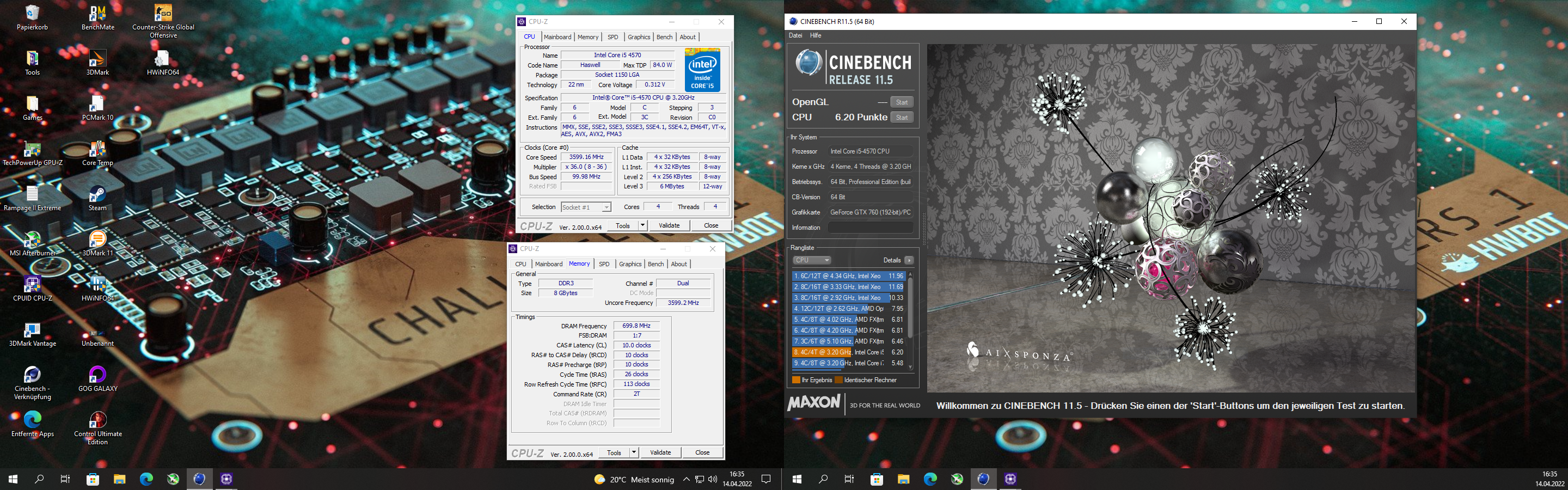1568x490 pixels.
Task: Select the TechPowerUp GPU-Z shortcut
Action: [32, 154]
